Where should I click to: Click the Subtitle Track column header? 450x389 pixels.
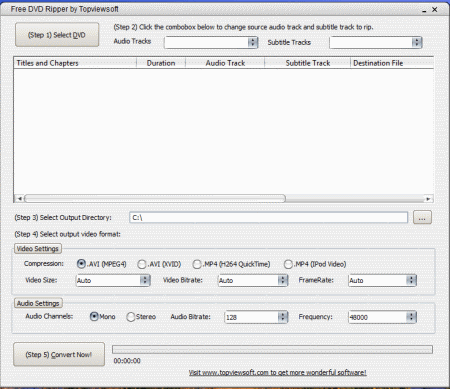click(307, 63)
